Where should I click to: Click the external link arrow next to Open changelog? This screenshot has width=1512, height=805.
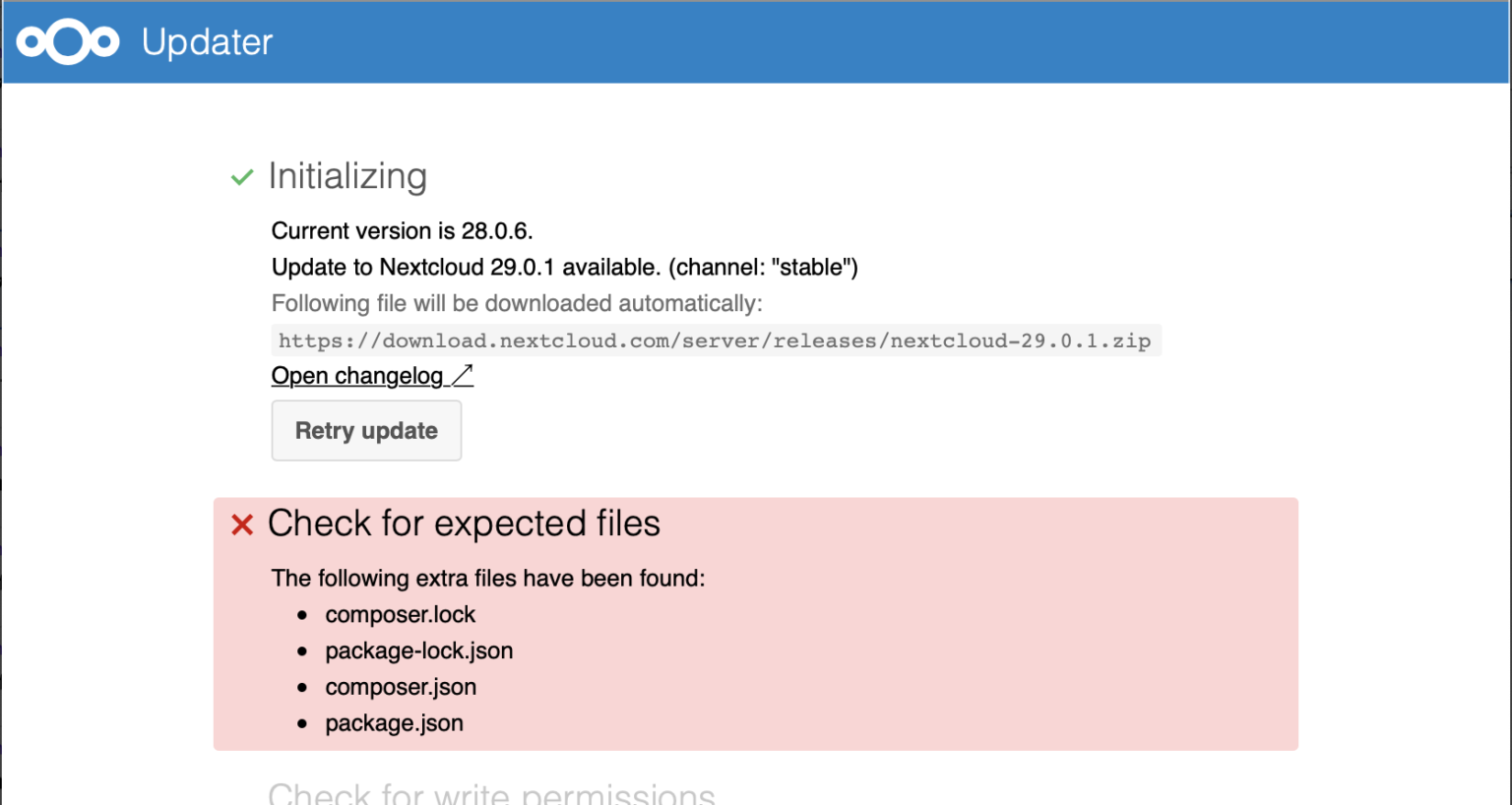tap(463, 373)
